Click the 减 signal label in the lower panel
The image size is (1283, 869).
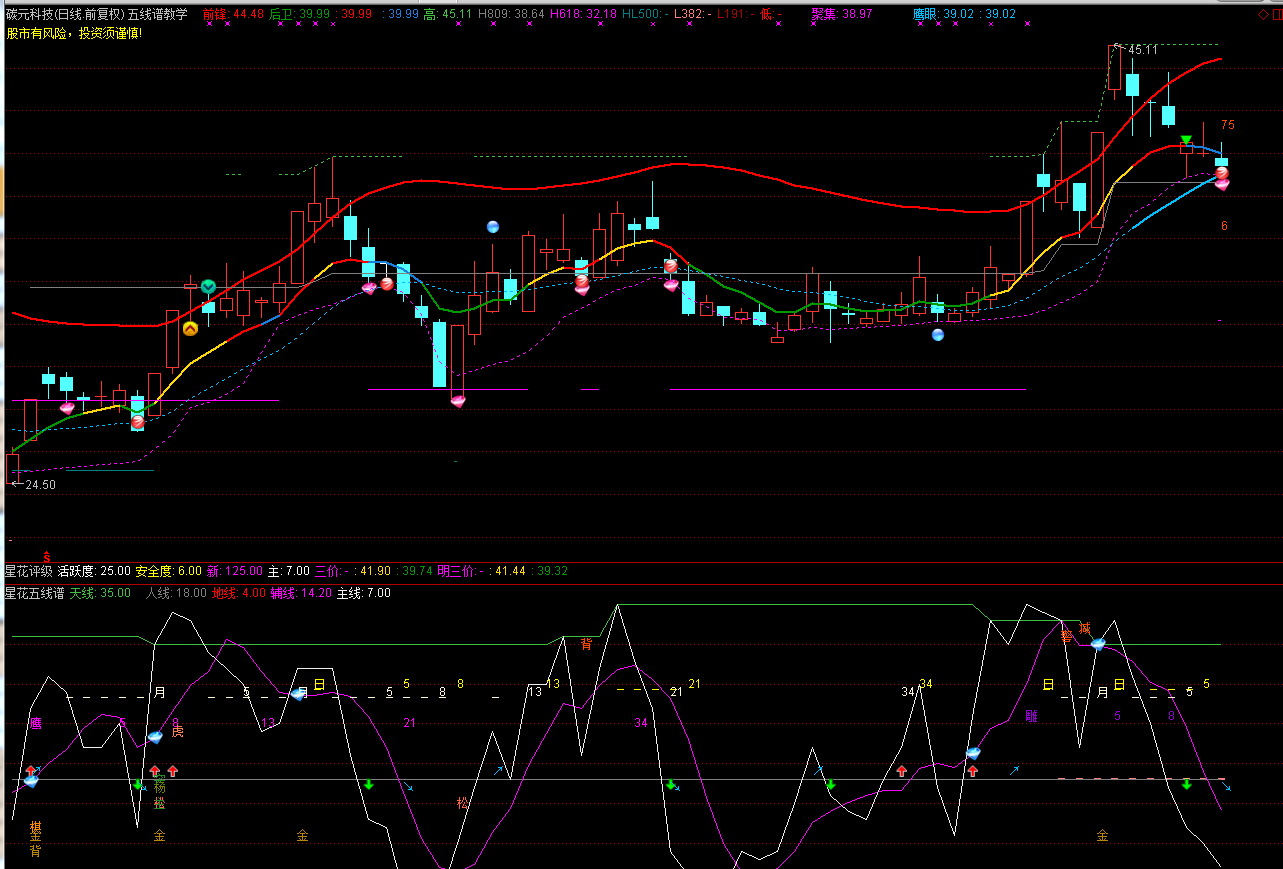coord(1085,628)
